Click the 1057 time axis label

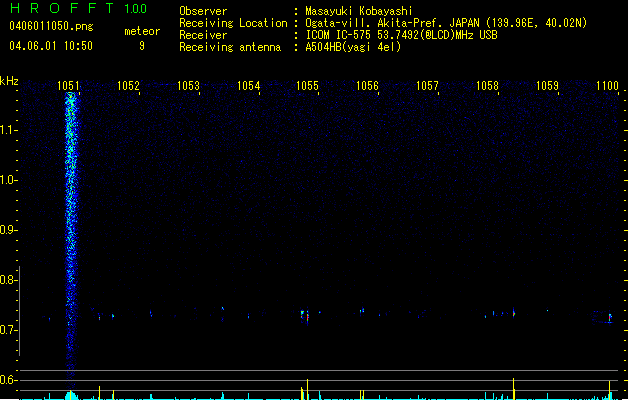coord(427,85)
